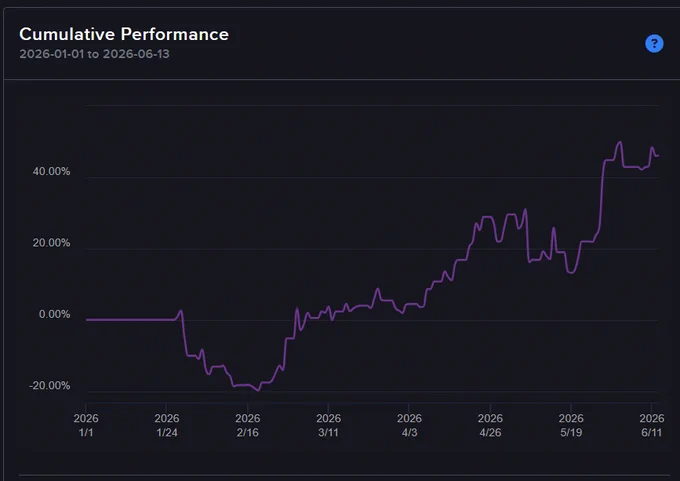This screenshot has width=680, height=481.
Task: Click the 2026 1/24 x-axis label
Action: tap(167, 425)
